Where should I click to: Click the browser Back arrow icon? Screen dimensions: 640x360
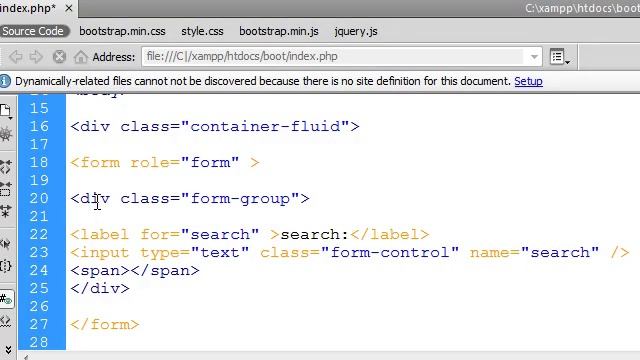pyautogui.click(x=16, y=57)
